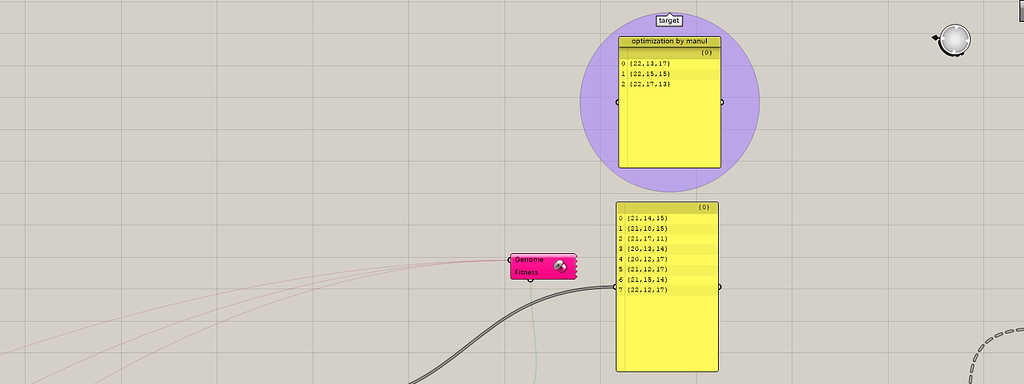The image size is (1024, 384).
Task: Select the Genome label on Galapagos component
Action: [x=529, y=259]
